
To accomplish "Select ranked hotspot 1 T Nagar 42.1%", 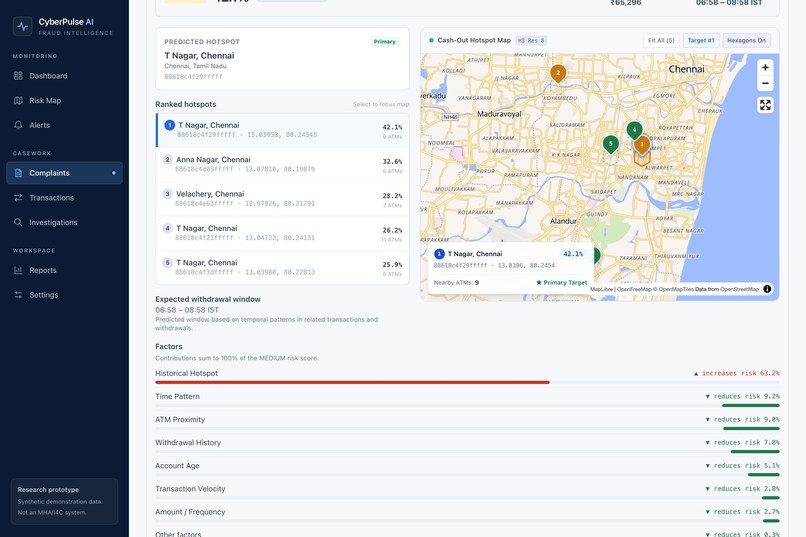I will [282, 131].
